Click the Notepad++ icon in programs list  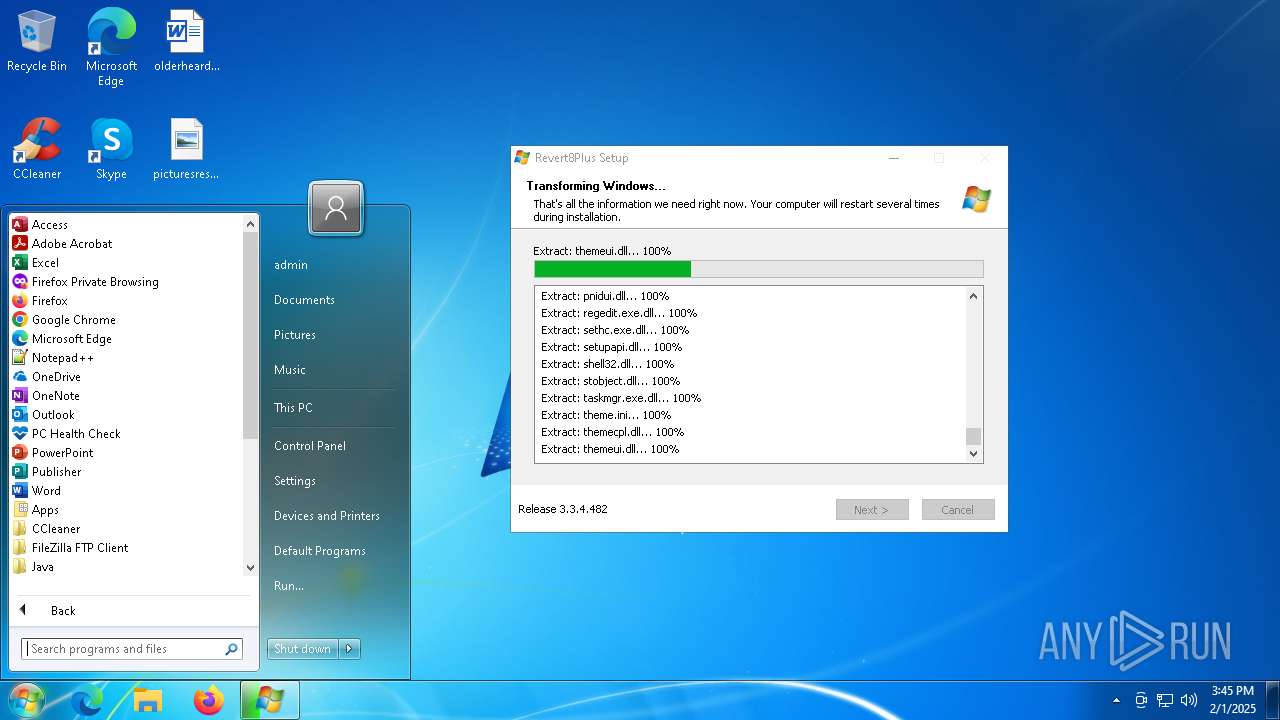20,358
